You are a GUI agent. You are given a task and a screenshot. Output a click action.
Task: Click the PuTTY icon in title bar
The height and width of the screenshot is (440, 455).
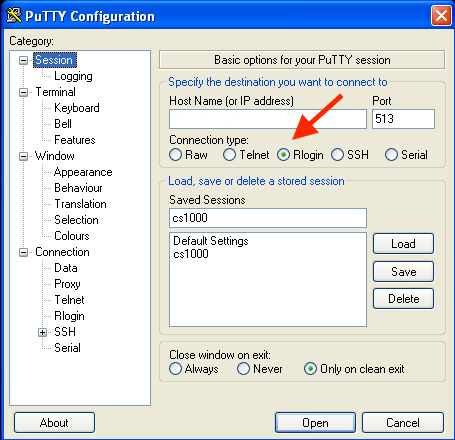[x=14, y=15]
